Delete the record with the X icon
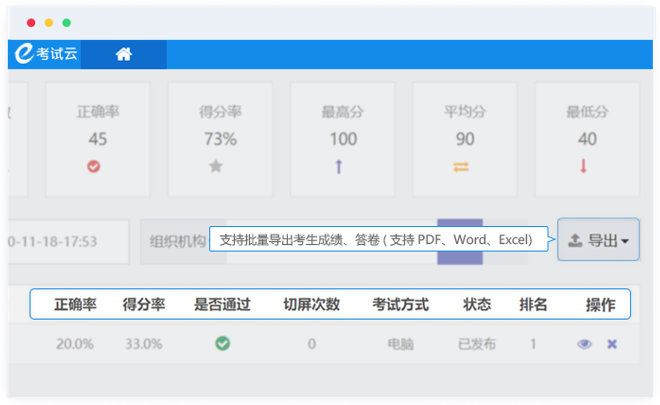The height and width of the screenshot is (405, 660). pos(612,344)
